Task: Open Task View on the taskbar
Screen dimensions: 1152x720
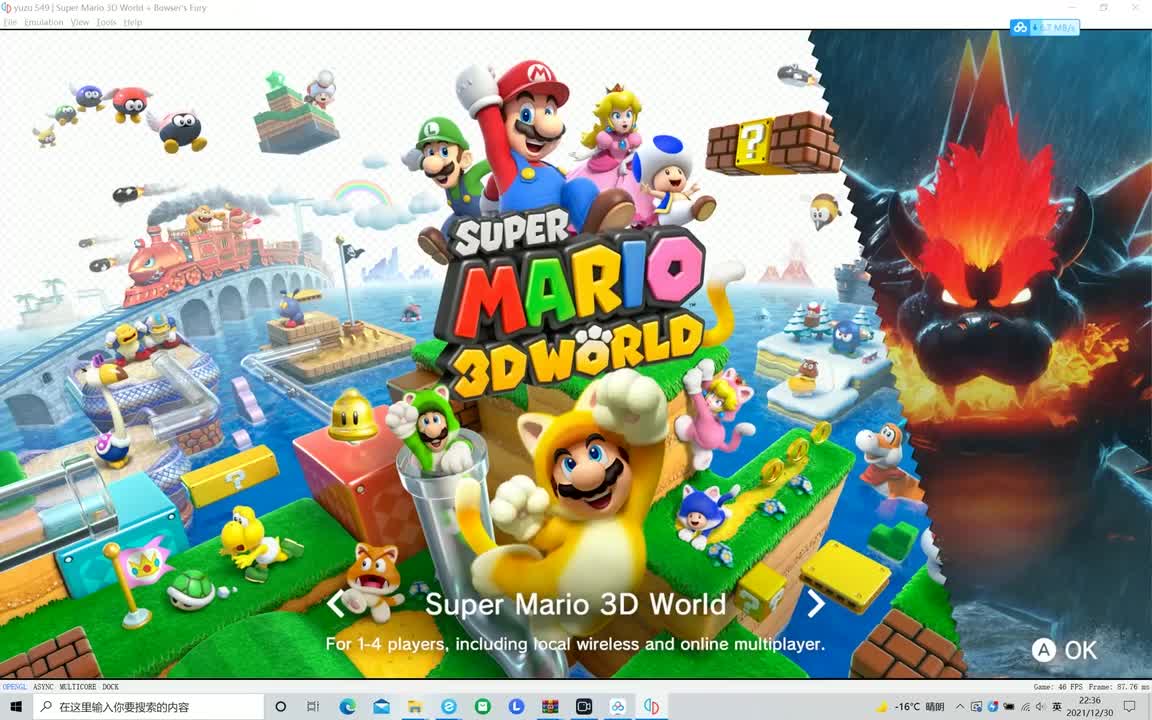Action: [x=313, y=706]
